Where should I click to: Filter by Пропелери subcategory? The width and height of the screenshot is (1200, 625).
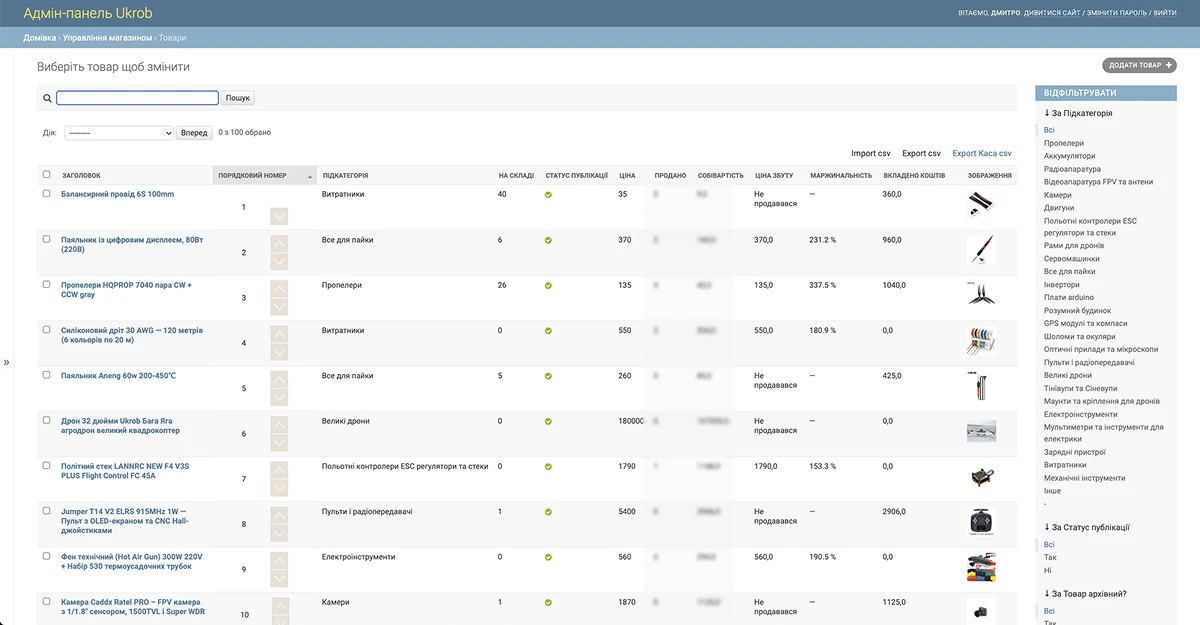1063,143
